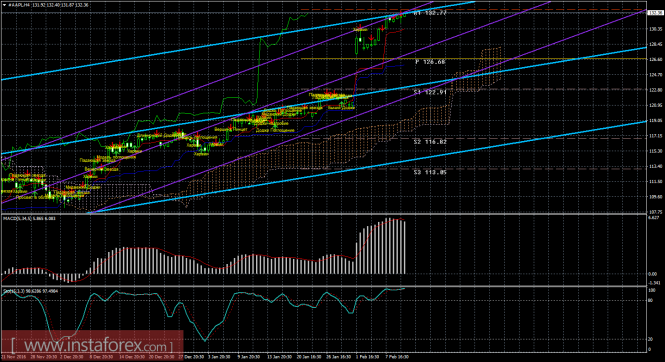This screenshot has height=362, width=665.
Task: Select the R1 132.77 resistance level label
Action: 430,13
